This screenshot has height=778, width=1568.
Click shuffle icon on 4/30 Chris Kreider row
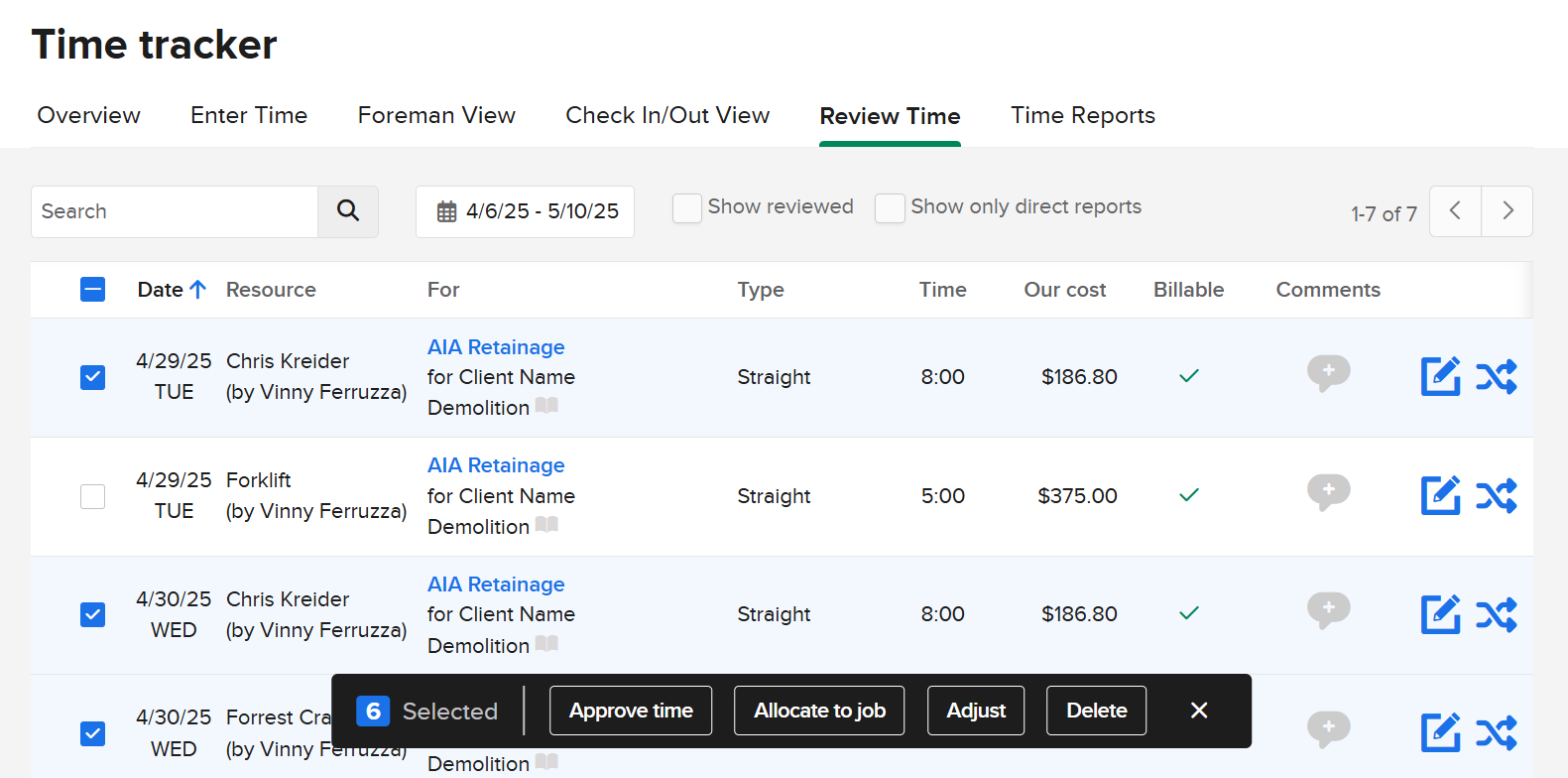[1496, 614]
